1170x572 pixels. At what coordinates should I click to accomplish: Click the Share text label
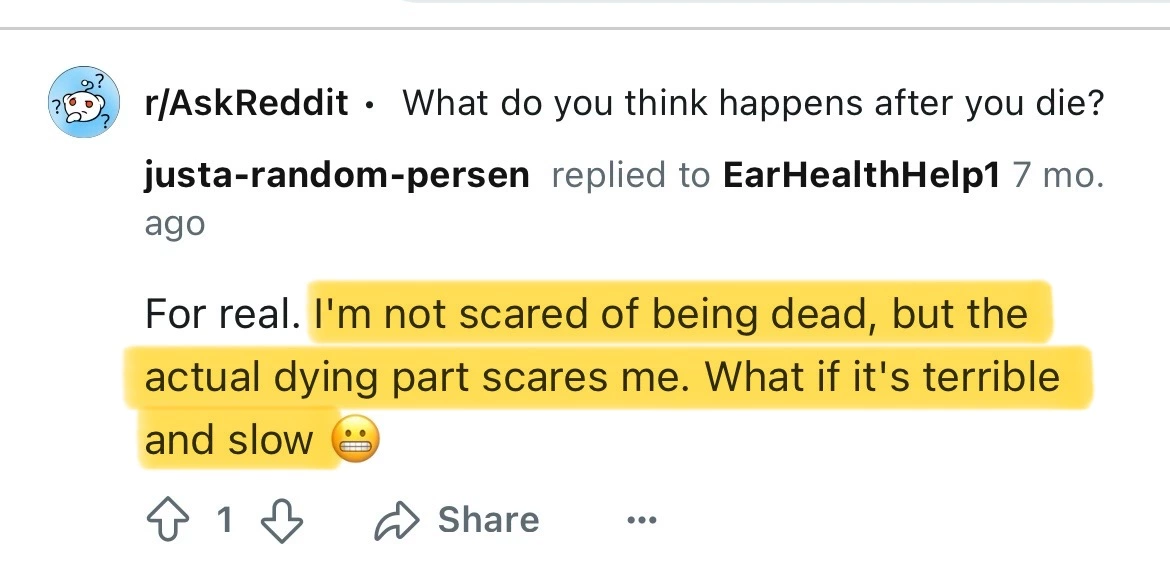point(488,520)
